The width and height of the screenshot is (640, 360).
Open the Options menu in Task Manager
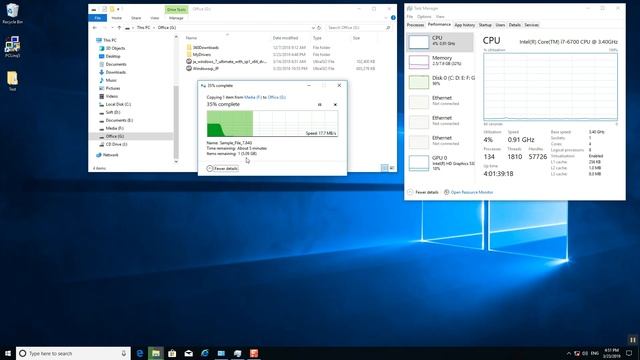(424, 17)
